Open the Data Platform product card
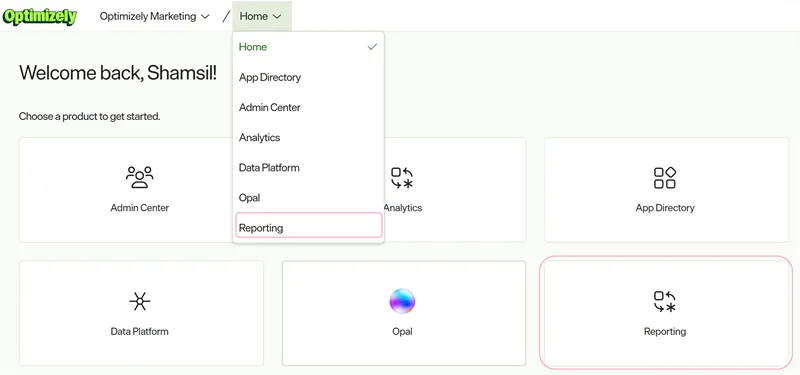The height and width of the screenshot is (375, 800). click(141, 313)
